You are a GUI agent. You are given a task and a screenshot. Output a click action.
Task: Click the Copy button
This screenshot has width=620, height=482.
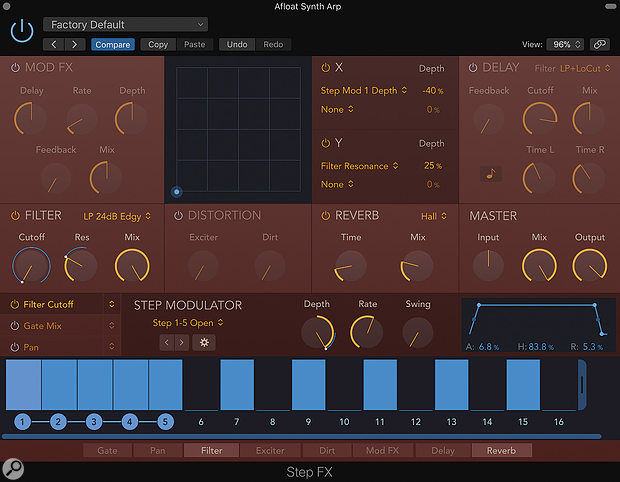coord(158,44)
